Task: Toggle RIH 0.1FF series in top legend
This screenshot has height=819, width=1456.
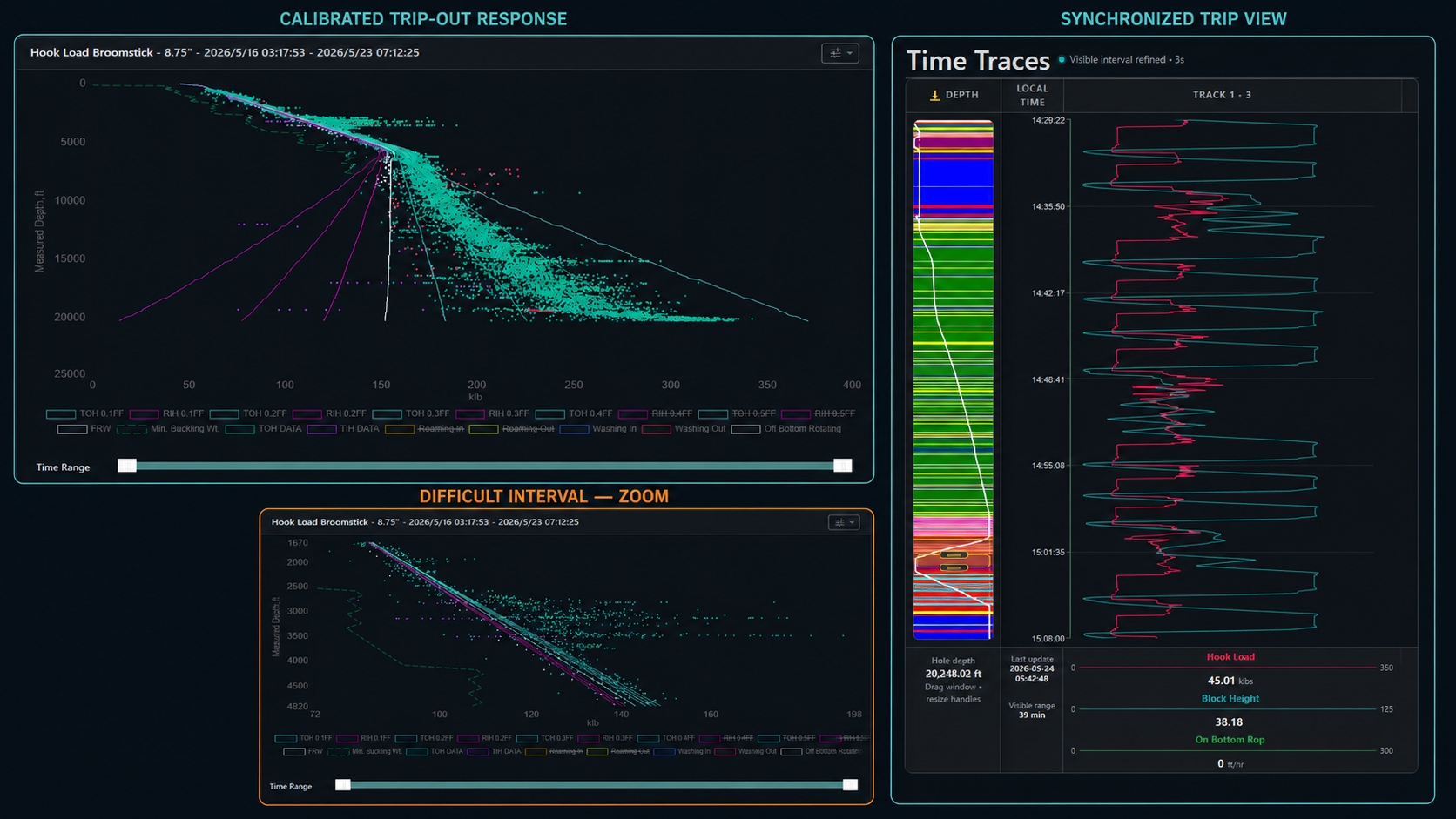Action: (x=166, y=413)
